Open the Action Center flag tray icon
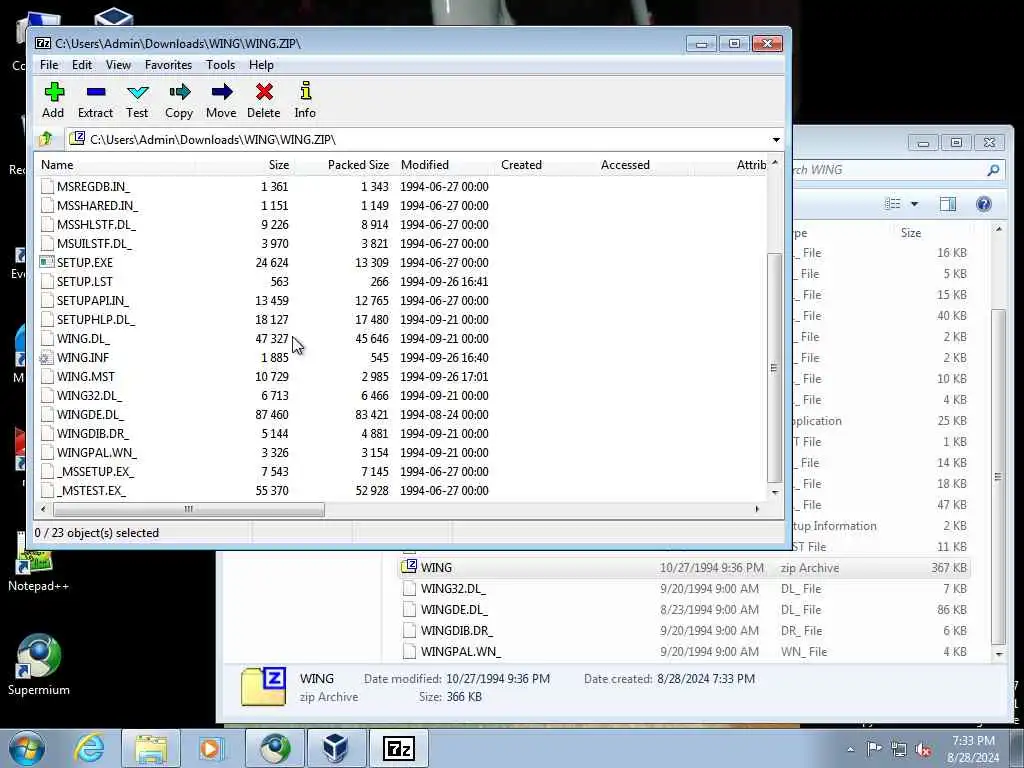The image size is (1024, 768). pyautogui.click(x=874, y=749)
